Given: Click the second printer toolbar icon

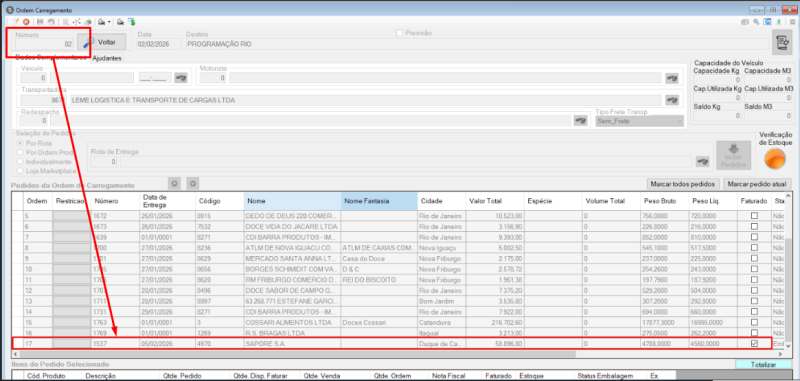Looking at the screenshot, I should pyautogui.click(x=120, y=22).
